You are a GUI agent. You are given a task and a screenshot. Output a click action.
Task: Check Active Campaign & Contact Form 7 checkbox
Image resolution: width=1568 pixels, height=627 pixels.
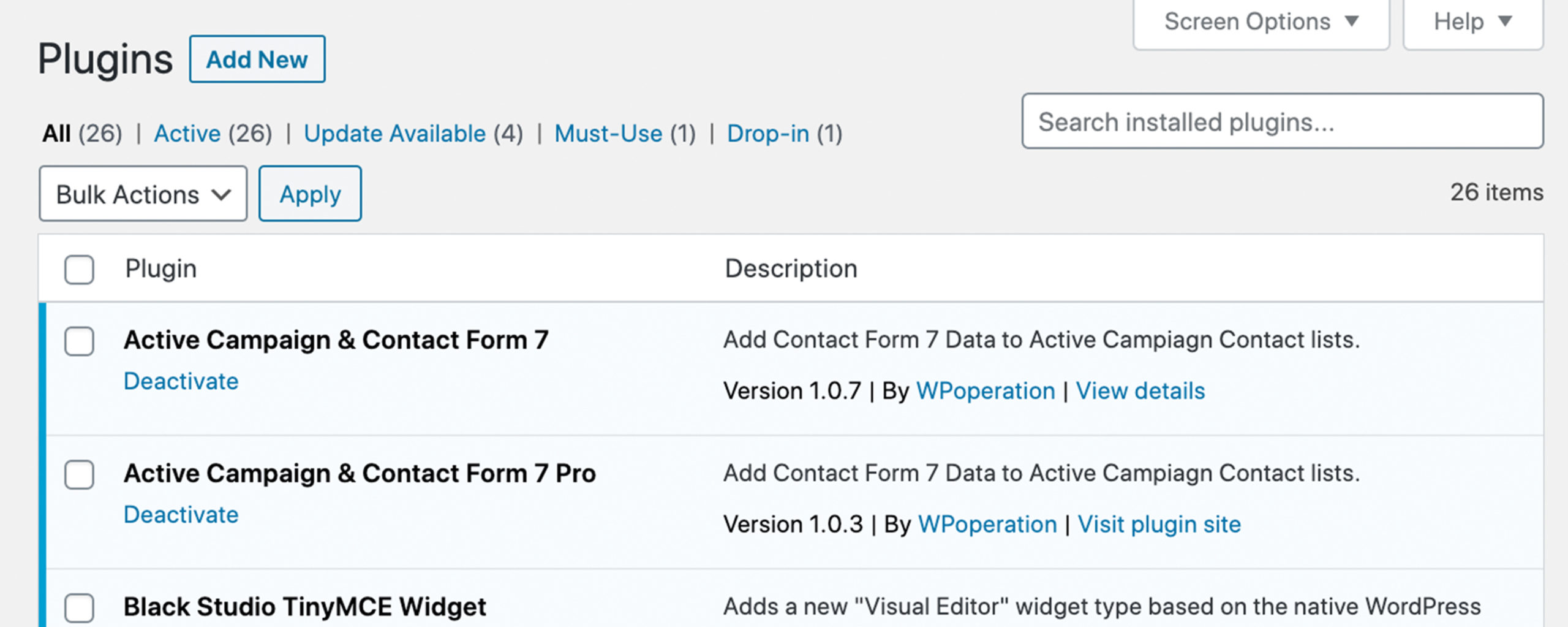pos(79,341)
